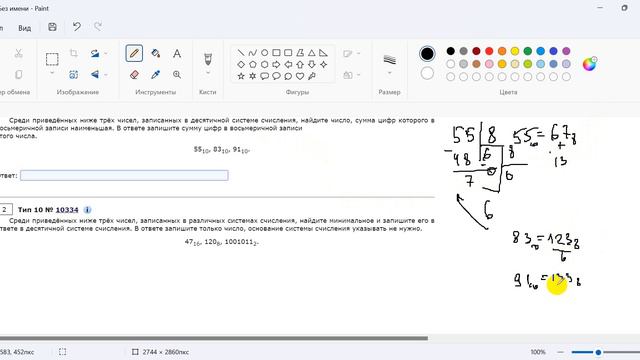Image resolution: width=640 pixels, height=360 pixels.
Task: Expand the Размер size dropdown arrow
Action: click(389, 73)
